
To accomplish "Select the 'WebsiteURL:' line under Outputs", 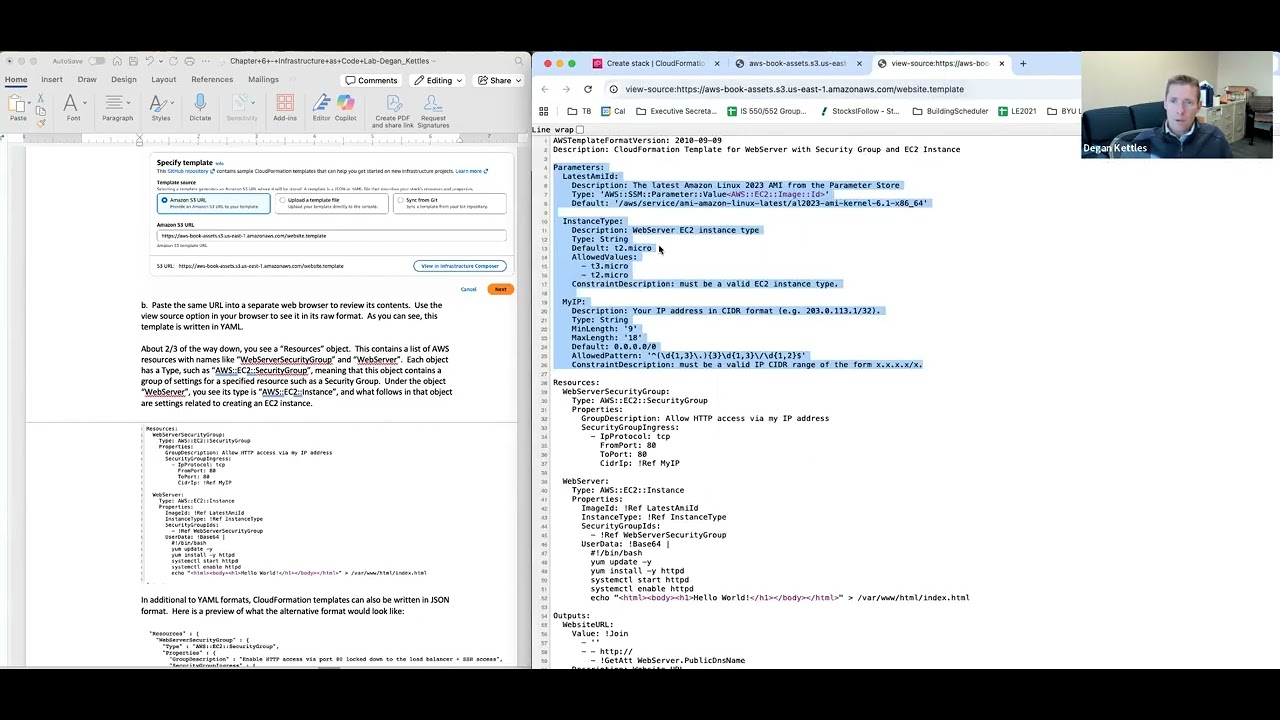I will click(x=588, y=625).
